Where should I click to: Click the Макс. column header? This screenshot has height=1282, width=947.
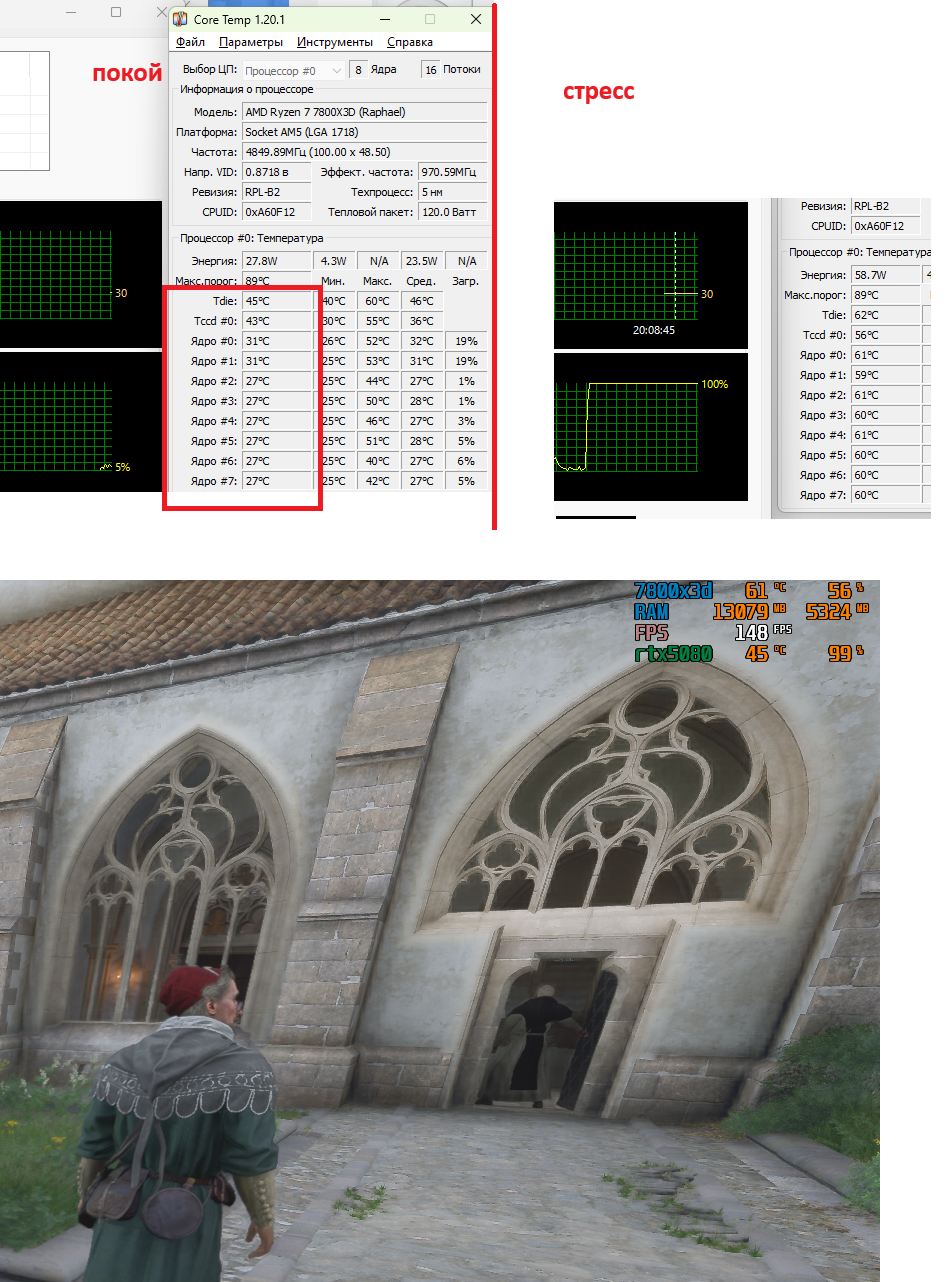point(377,281)
